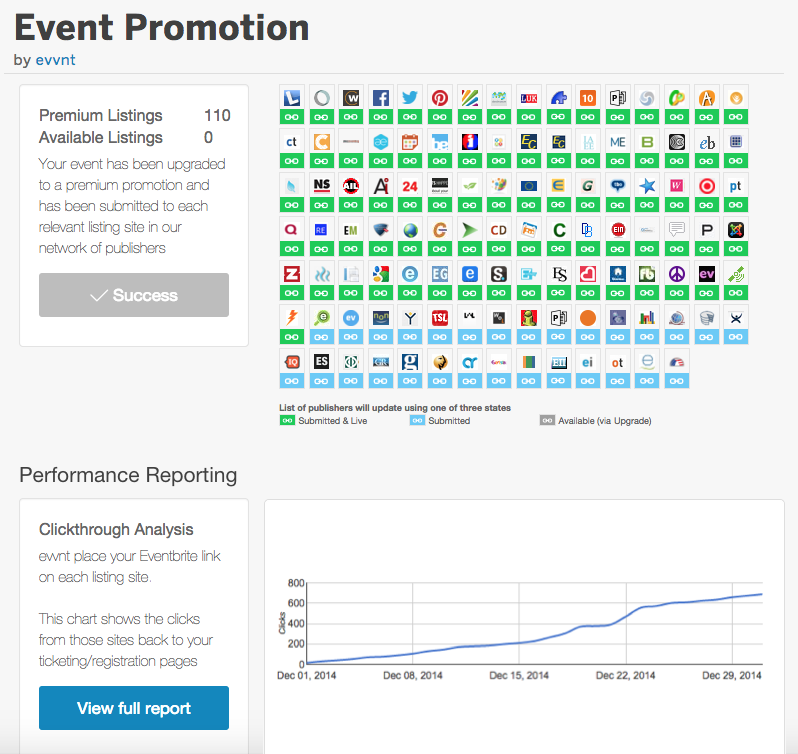This screenshot has width=798, height=754.
Task: Select the 'ME' publisher icon
Action: [617, 142]
